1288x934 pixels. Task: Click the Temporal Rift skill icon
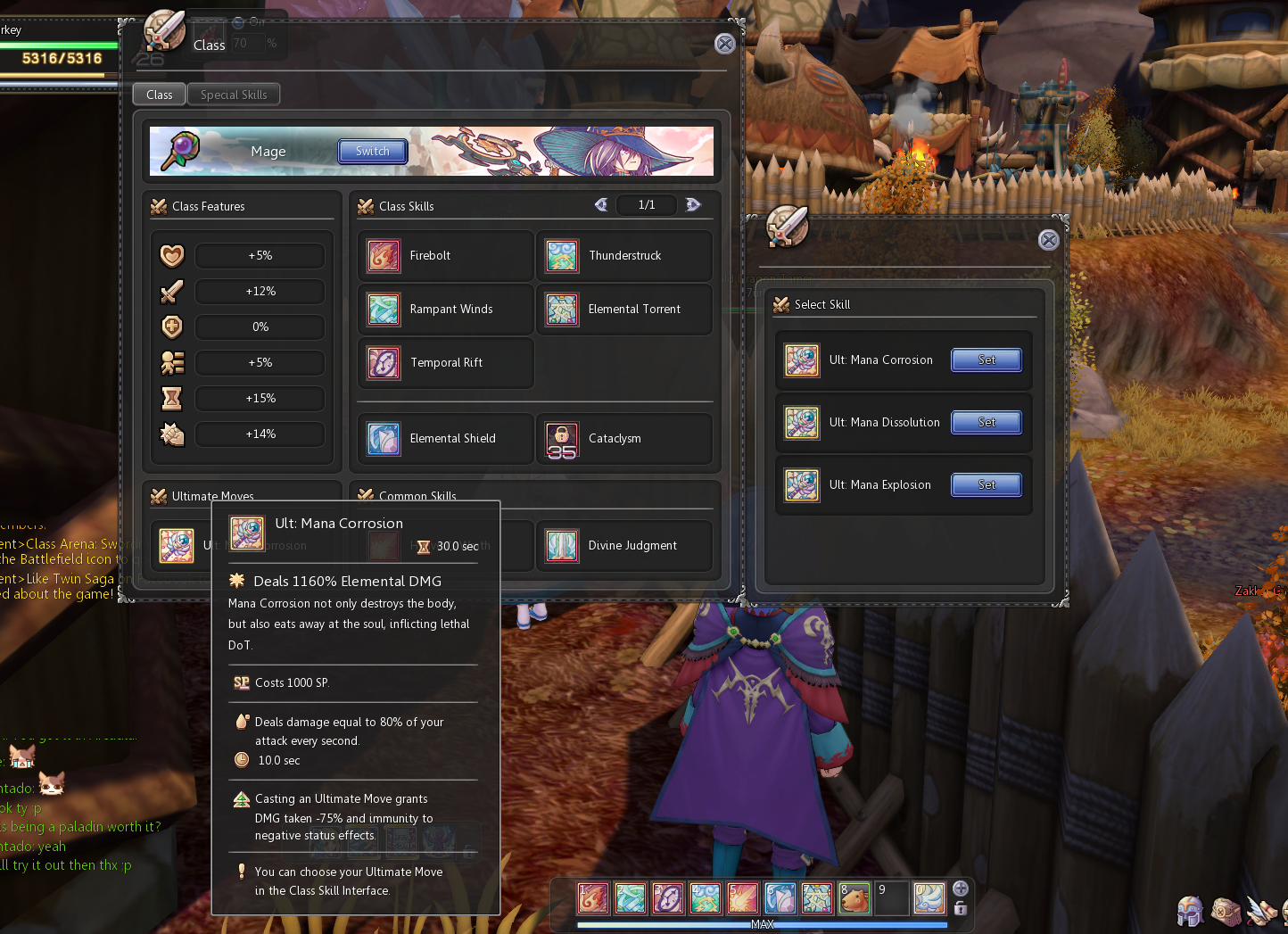click(384, 363)
